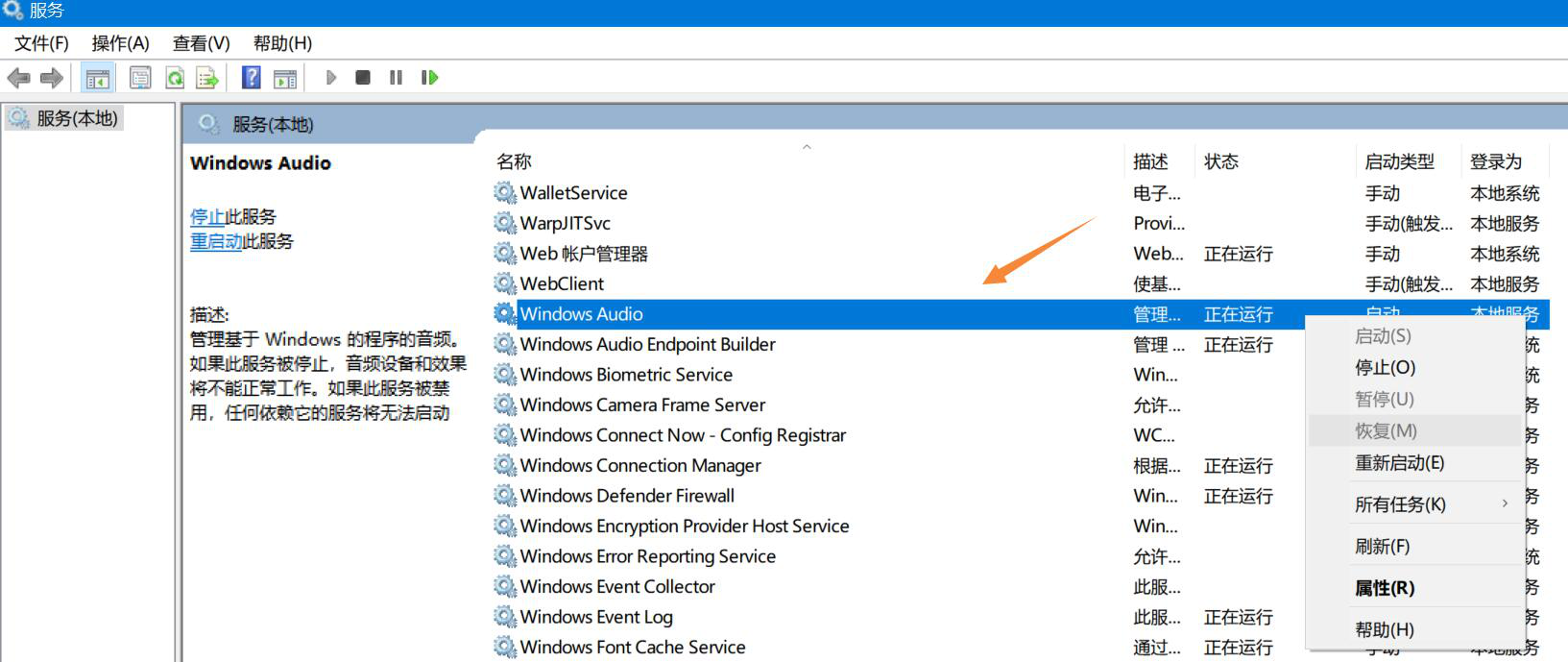Open the 文件(F) menu
Screen dimensions: 1568x662
[x=41, y=43]
